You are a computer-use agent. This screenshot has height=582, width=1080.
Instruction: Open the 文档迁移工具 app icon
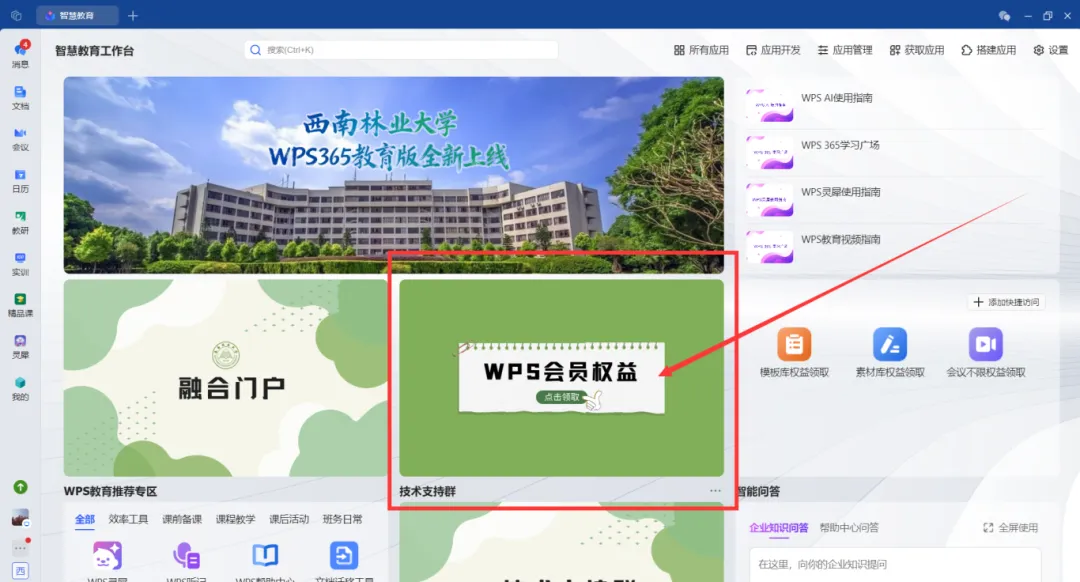[344, 555]
